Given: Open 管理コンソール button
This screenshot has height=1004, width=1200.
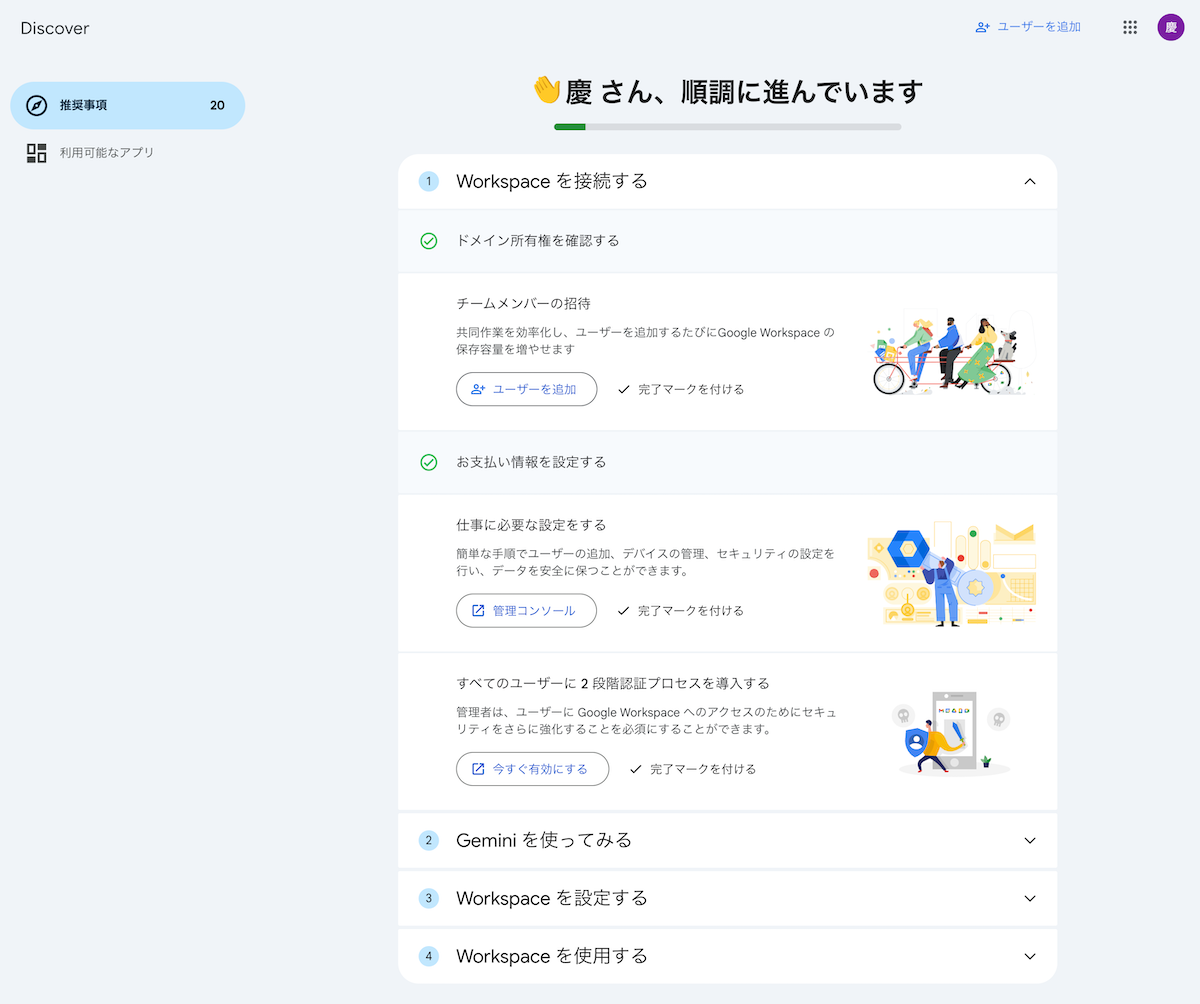Looking at the screenshot, I should (x=526, y=610).
